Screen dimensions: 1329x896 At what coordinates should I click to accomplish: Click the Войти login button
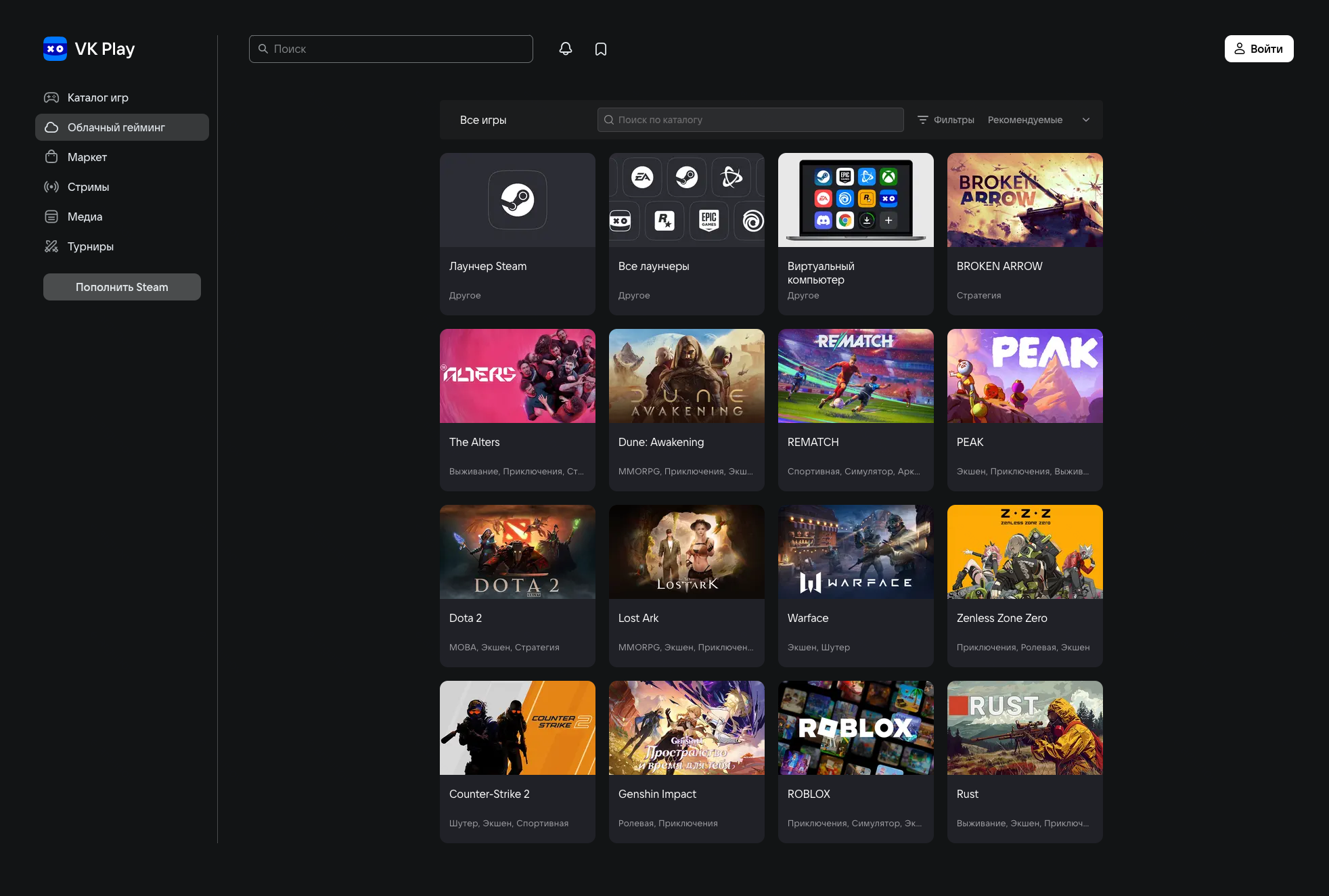(1259, 49)
